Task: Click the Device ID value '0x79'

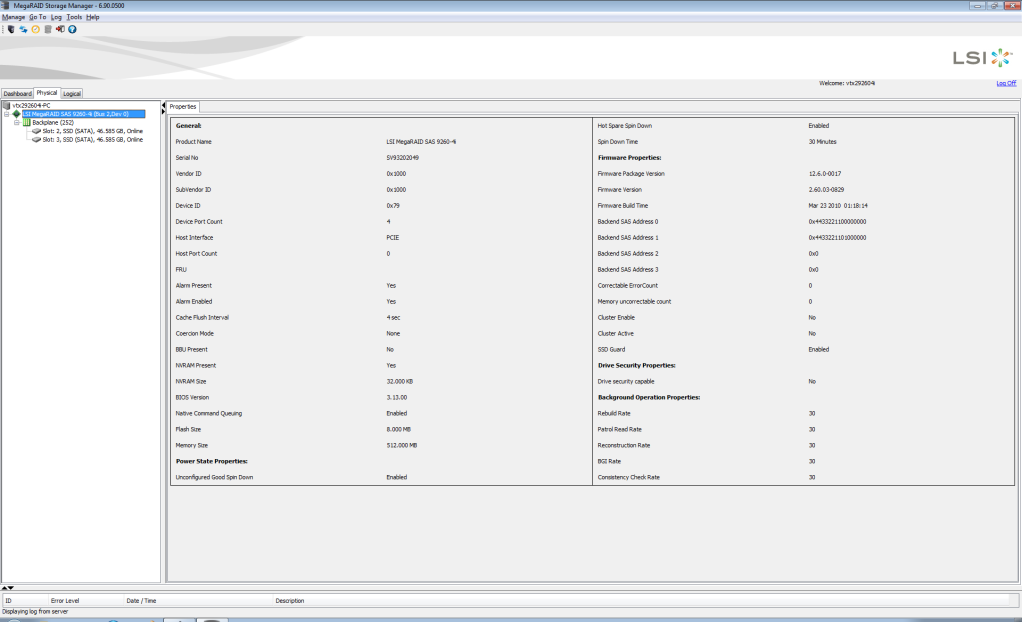Action: 393,205
